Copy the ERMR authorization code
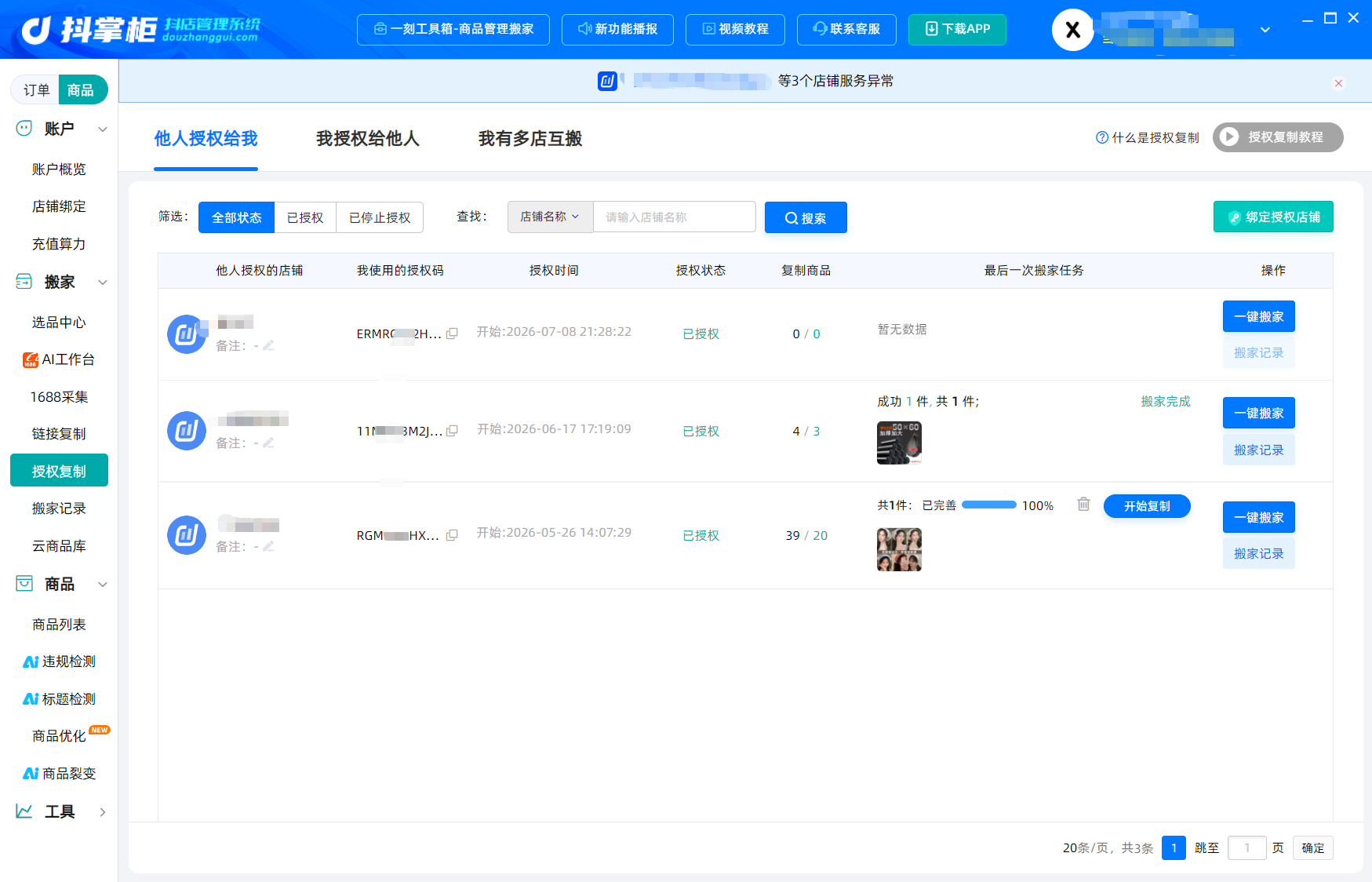Image resolution: width=1372 pixels, height=882 pixels. point(452,333)
